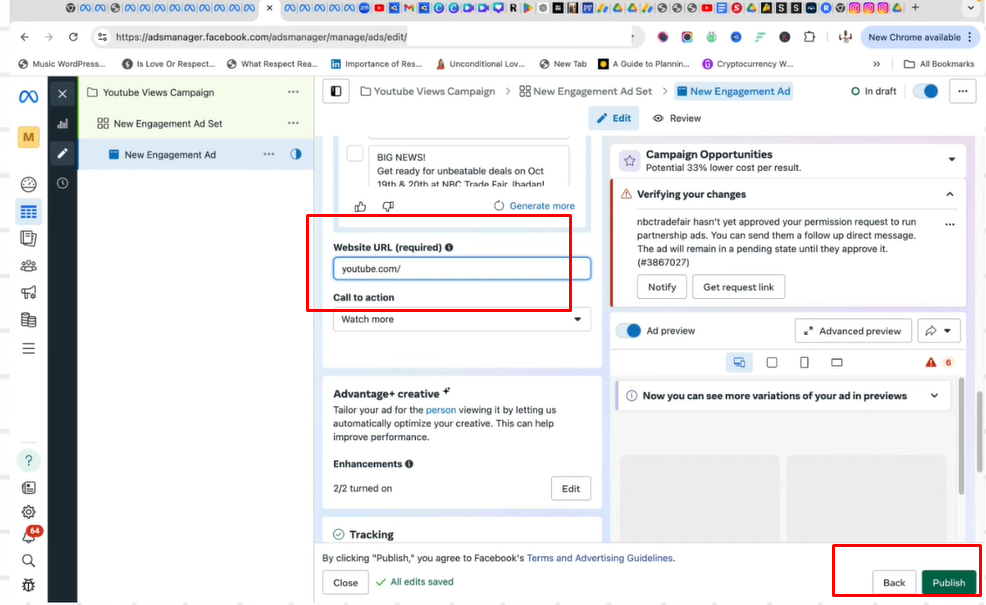Viewport: 986px width, 605px height.
Task: Switch to the Edit tab
Action: [x=614, y=118]
